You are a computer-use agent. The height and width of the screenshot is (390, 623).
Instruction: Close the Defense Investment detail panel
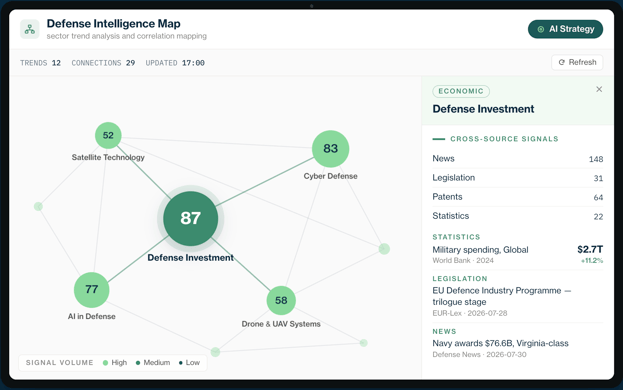599,89
